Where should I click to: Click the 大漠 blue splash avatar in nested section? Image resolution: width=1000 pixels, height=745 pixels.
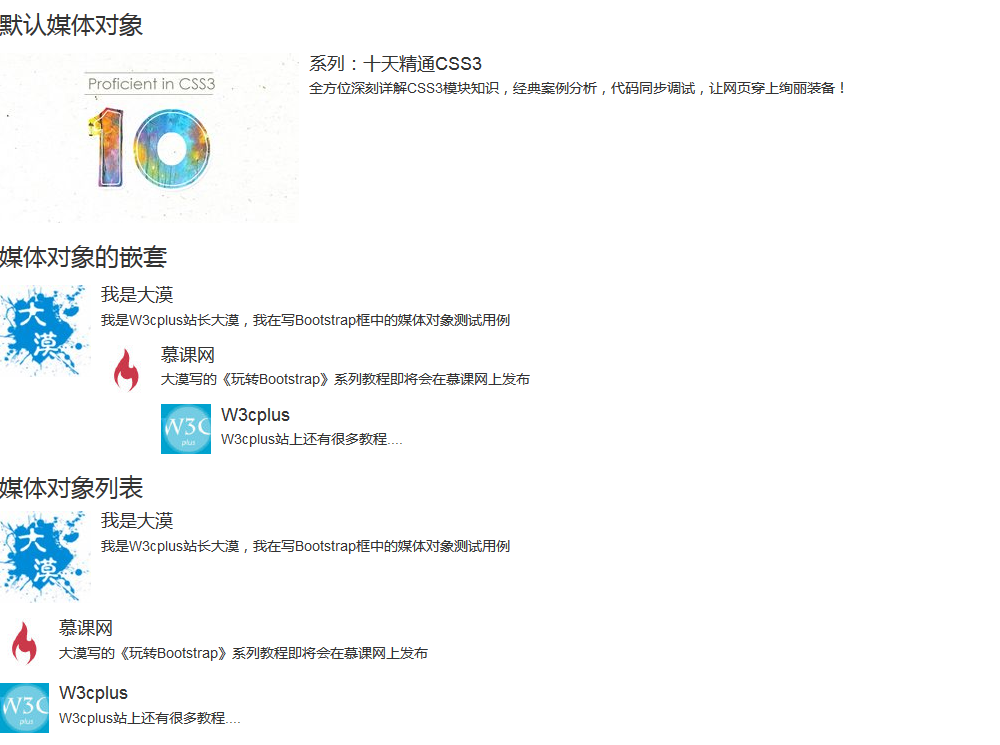coord(45,330)
